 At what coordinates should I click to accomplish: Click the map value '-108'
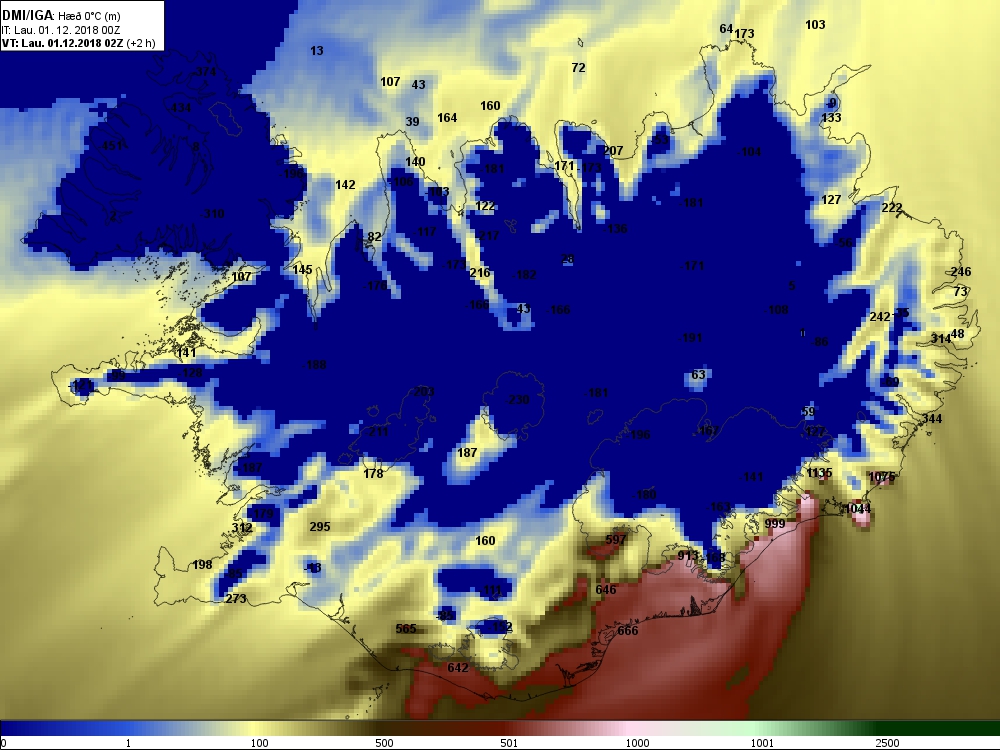pyautogui.click(x=776, y=310)
